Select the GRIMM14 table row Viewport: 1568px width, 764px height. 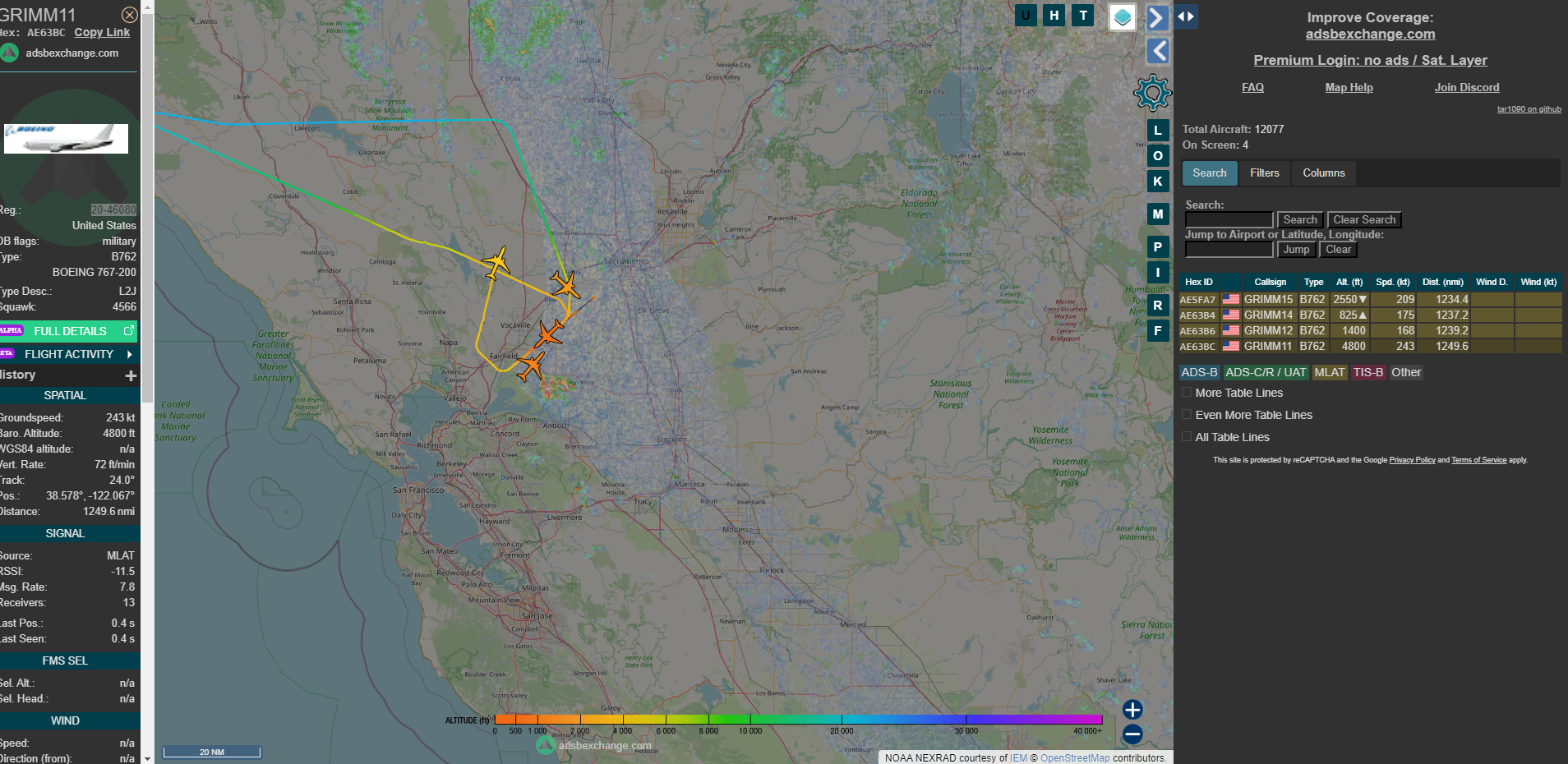pos(1370,315)
